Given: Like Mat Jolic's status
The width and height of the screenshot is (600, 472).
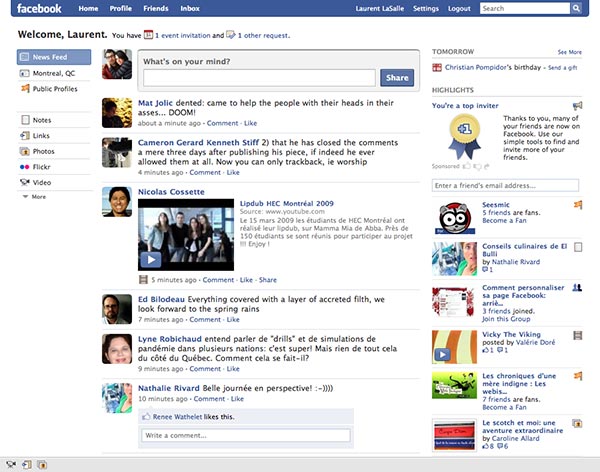Looking at the screenshot, I should (250, 123).
